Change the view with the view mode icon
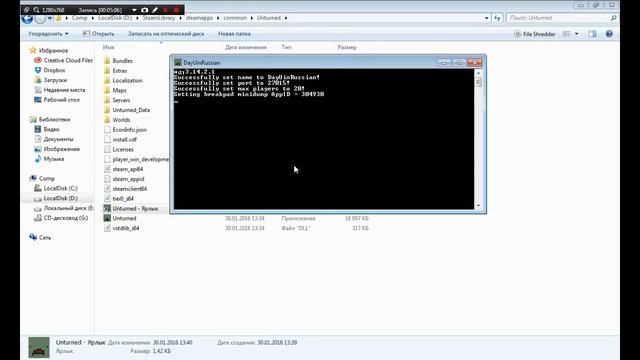640x360 pixels. (x=567, y=34)
